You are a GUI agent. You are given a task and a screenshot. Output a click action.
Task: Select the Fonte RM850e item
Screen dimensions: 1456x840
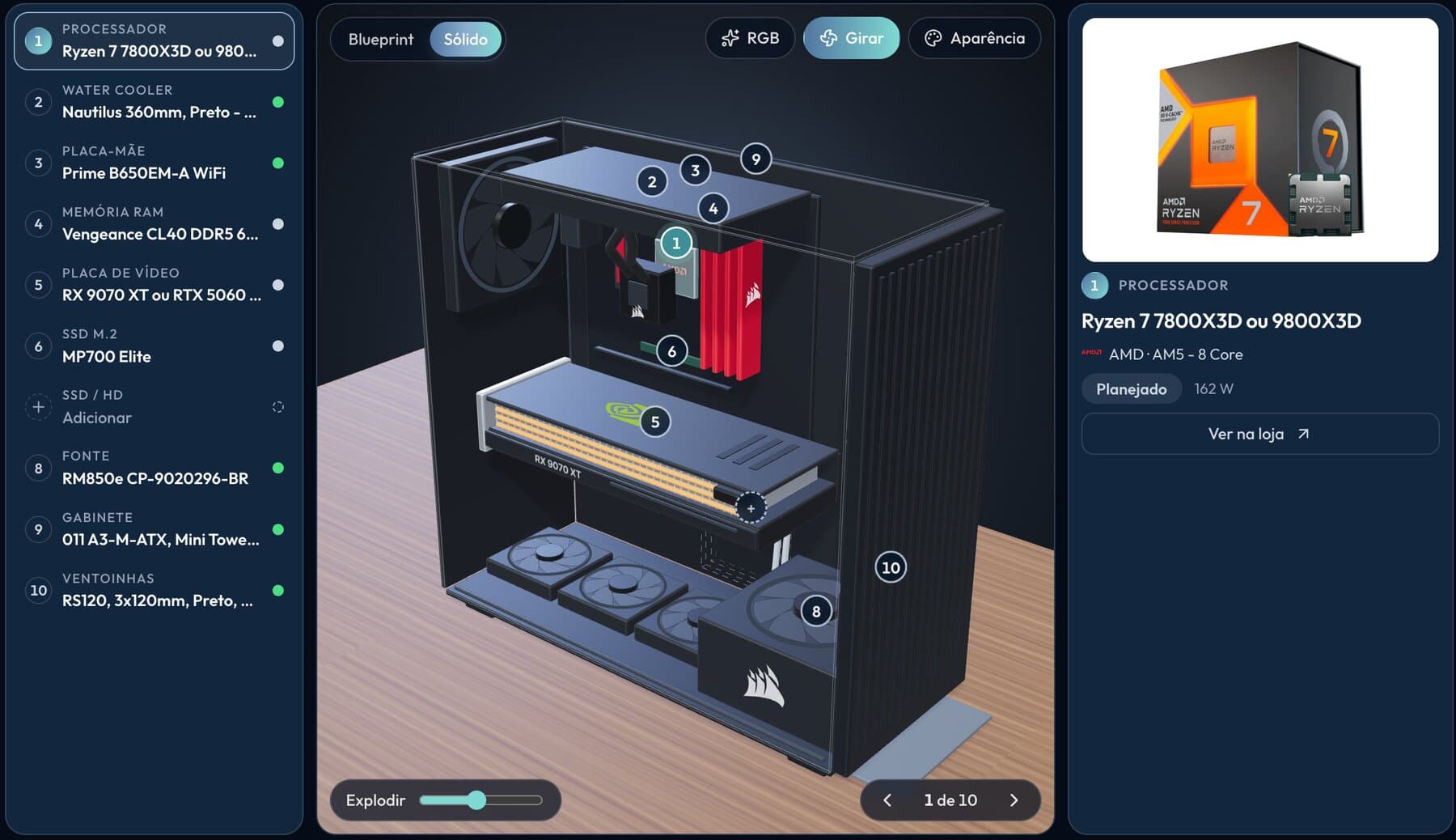point(154,468)
